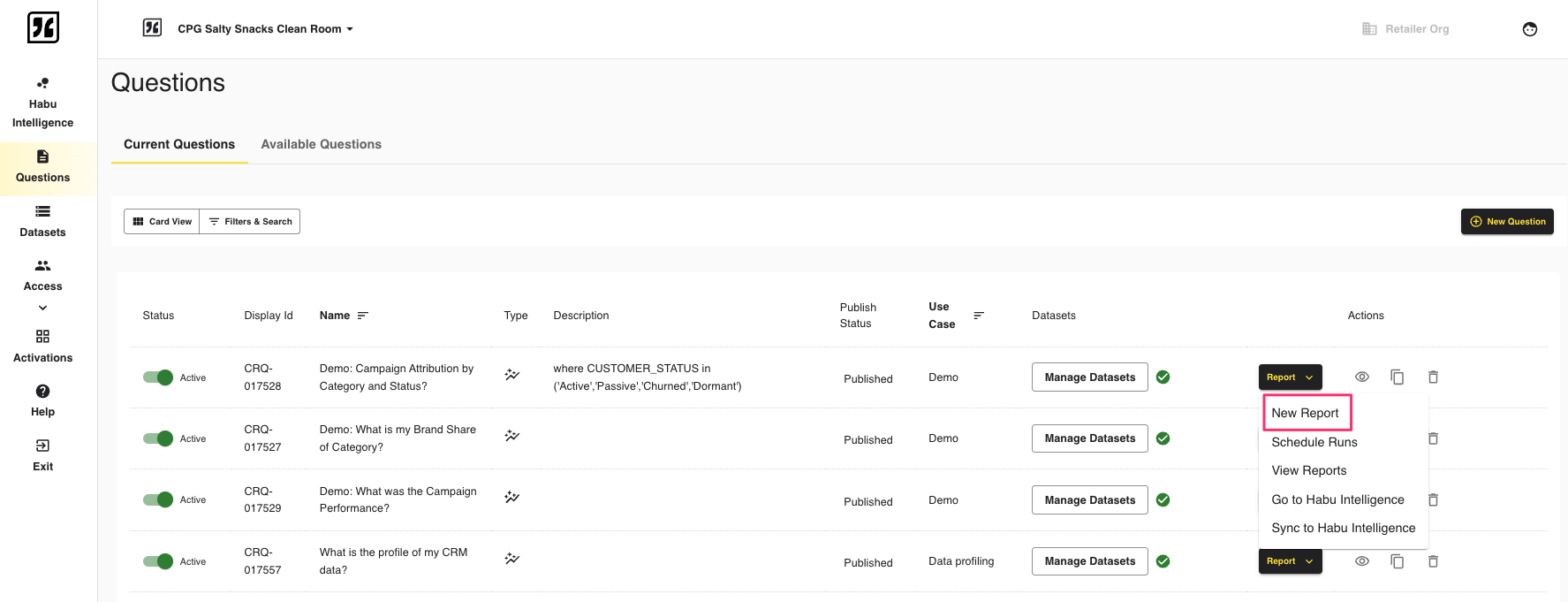View details of CRM profile question with eye icon
The height and width of the screenshot is (602, 1568).
(1361, 561)
